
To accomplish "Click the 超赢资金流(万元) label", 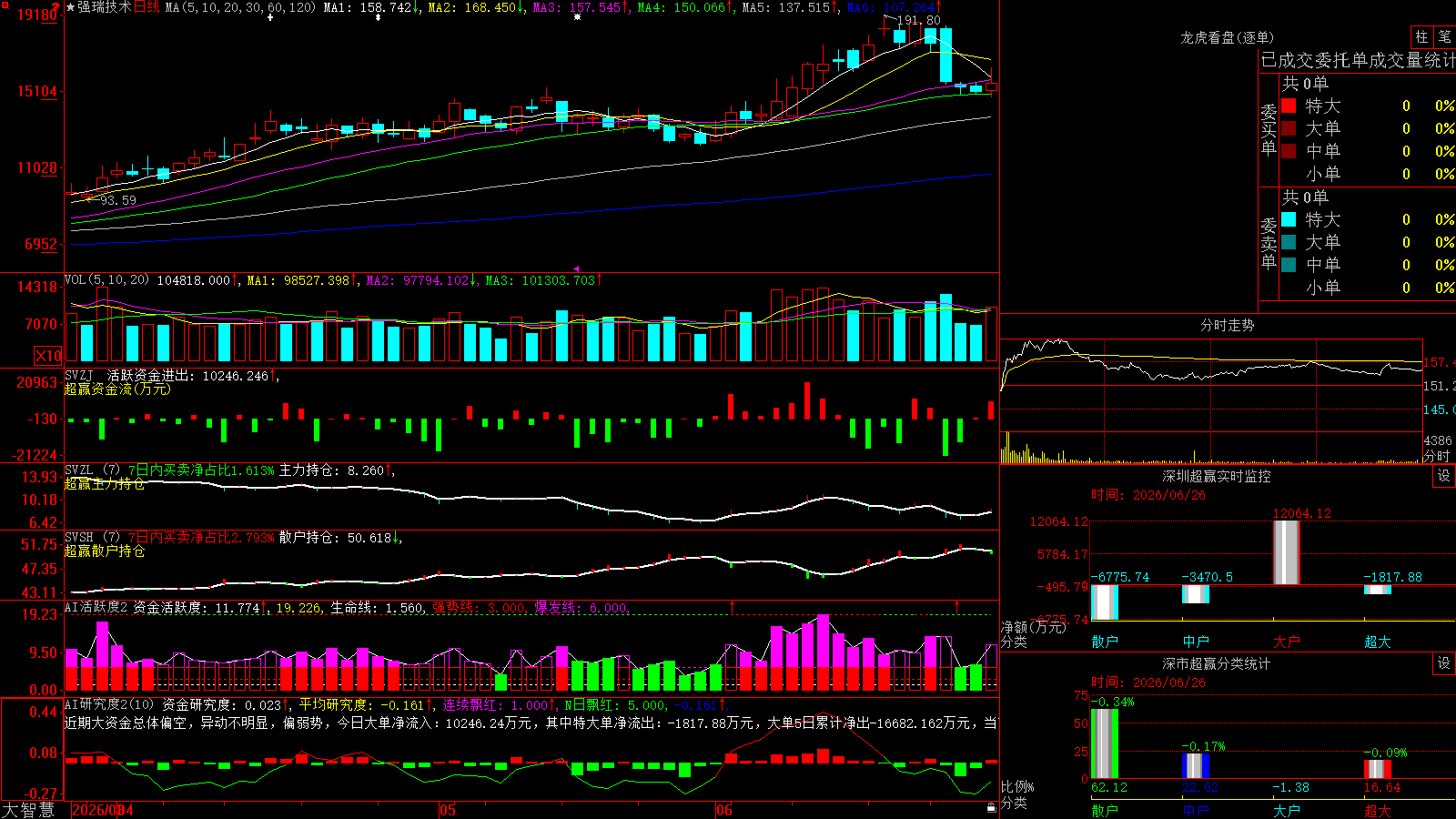I will (117, 389).
